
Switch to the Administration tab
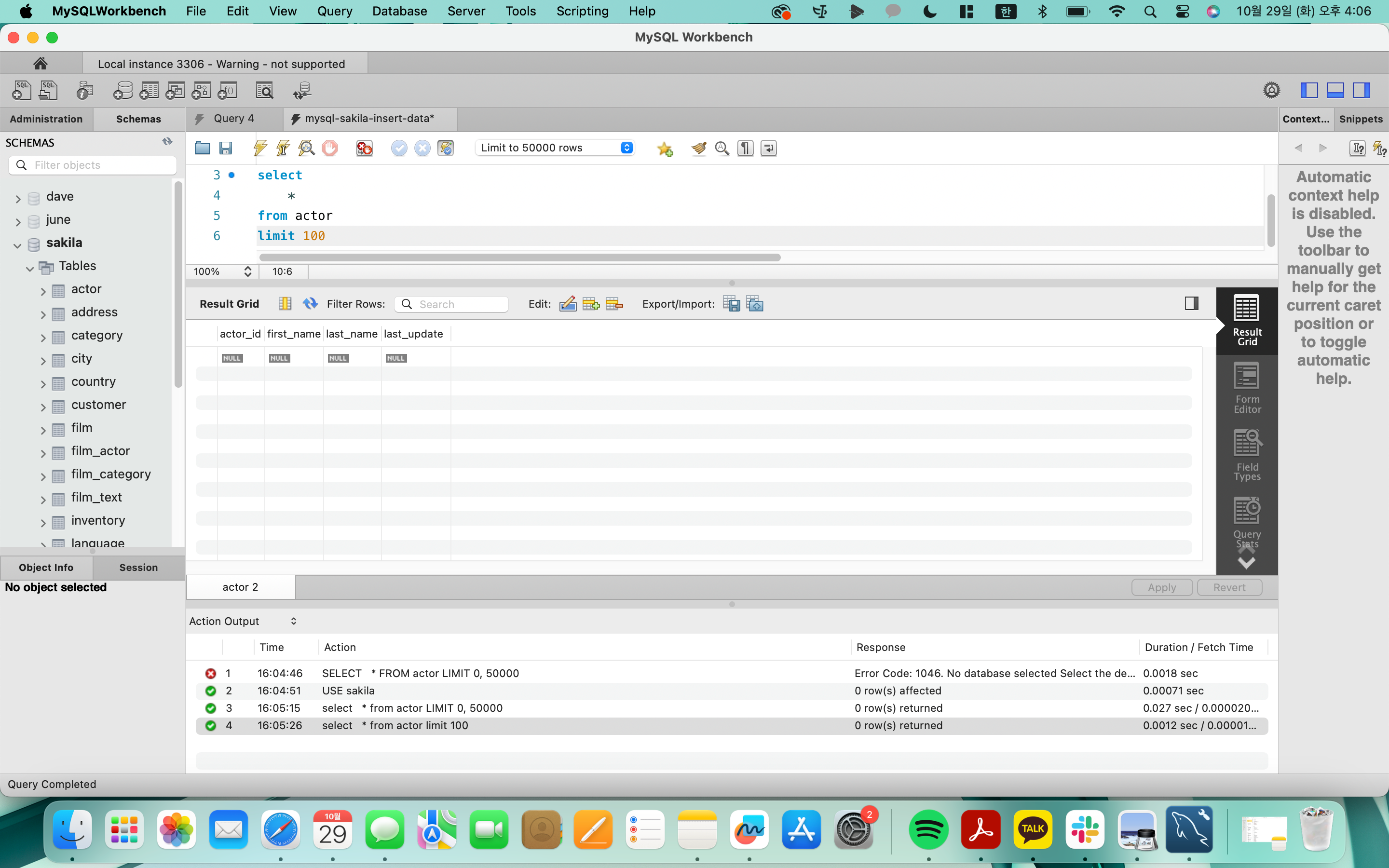pyautogui.click(x=46, y=119)
